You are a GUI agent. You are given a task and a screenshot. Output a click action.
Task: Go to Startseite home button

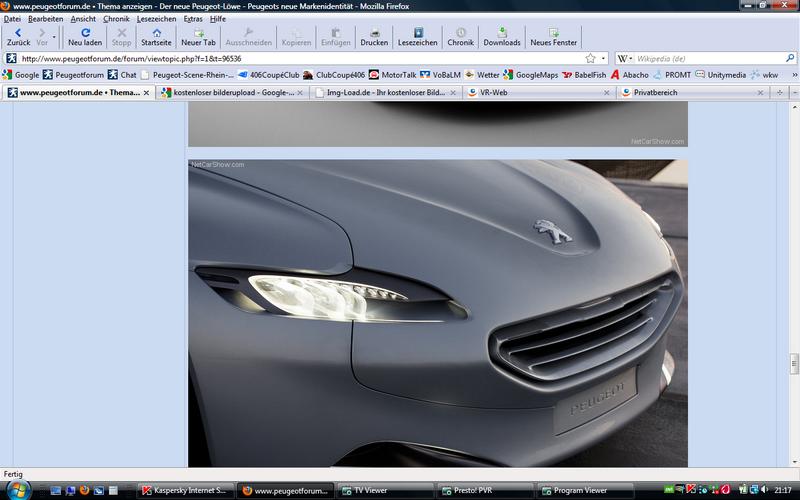[x=156, y=37]
